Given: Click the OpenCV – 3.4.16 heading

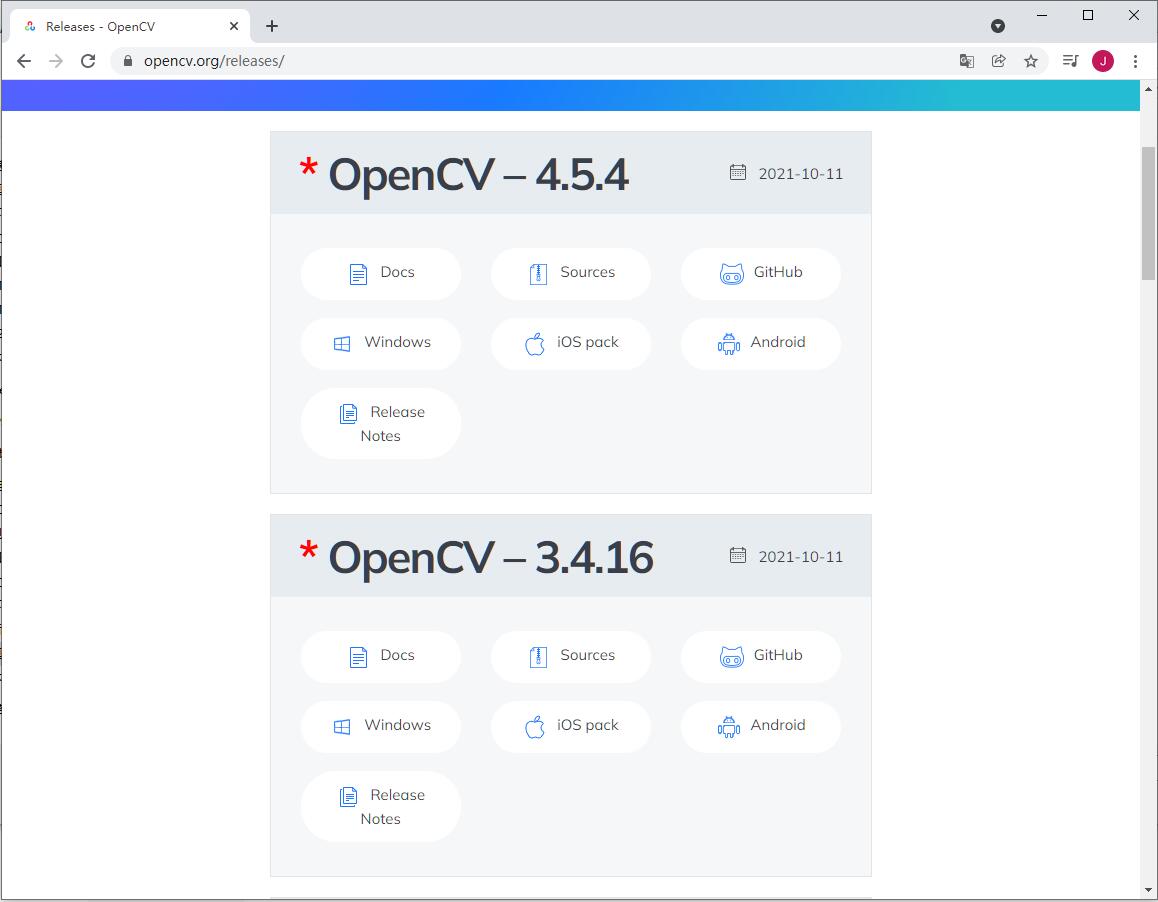Looking at the screenshot, I should 490,557.
